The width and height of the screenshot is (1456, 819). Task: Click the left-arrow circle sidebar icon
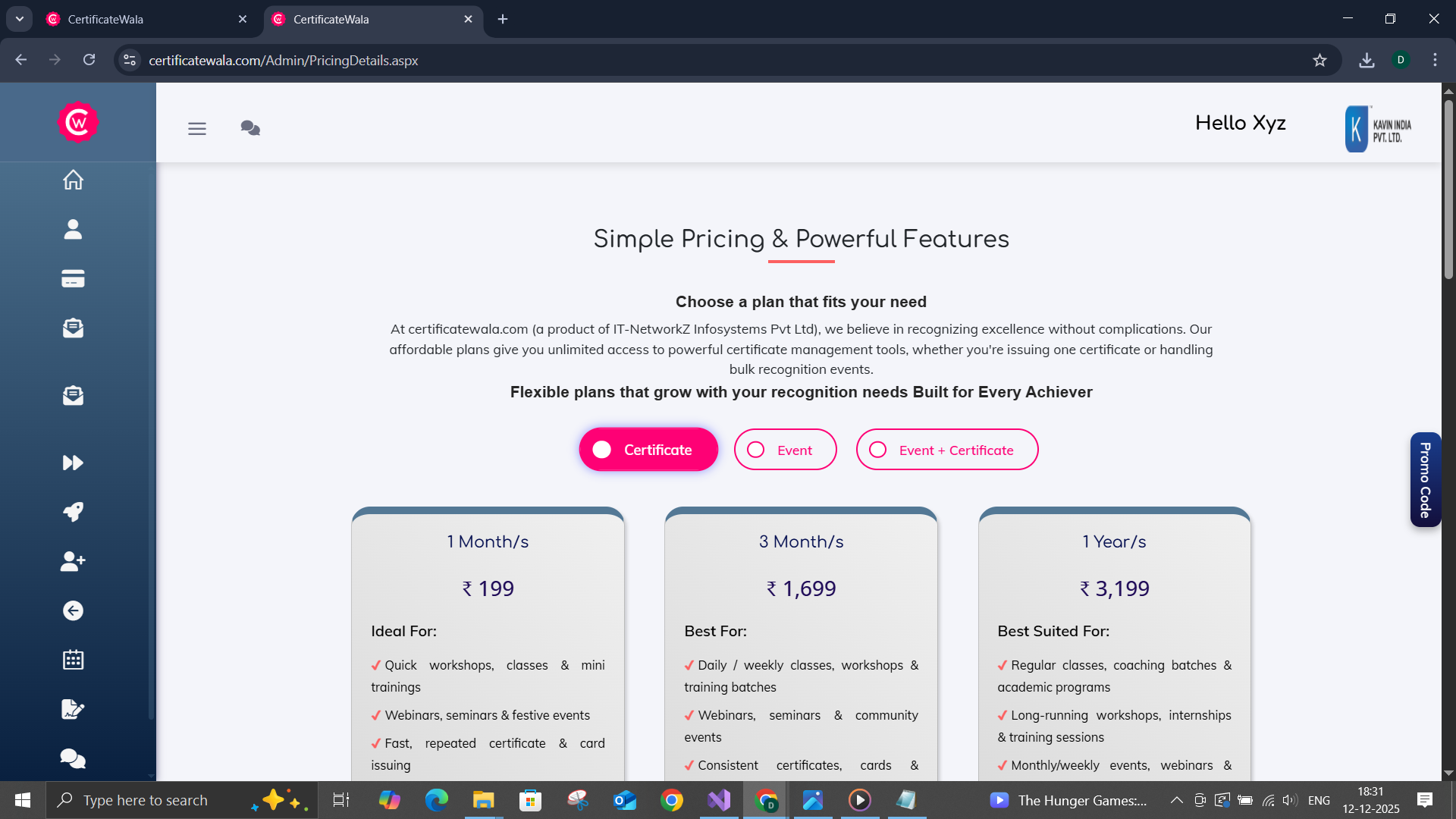click(x=73, y=610)
